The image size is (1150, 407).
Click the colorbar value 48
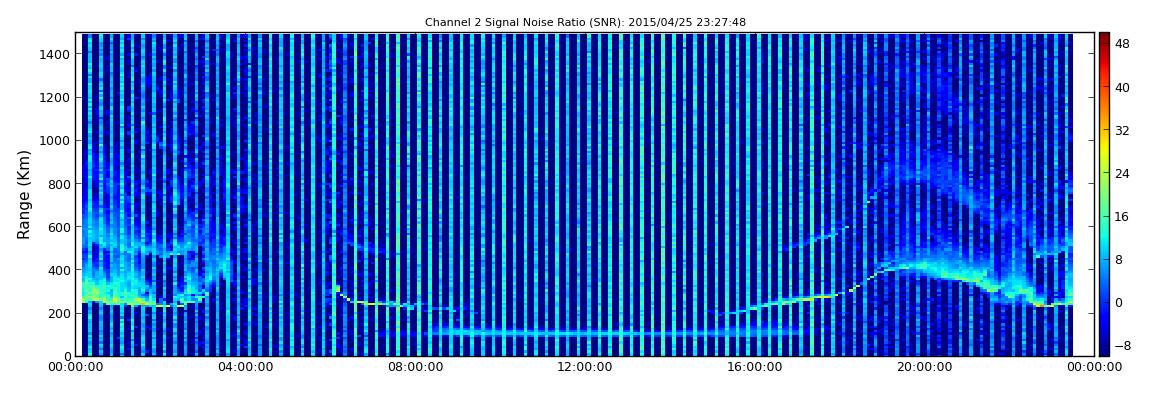pyautogui.click(x=1122, y=45)
